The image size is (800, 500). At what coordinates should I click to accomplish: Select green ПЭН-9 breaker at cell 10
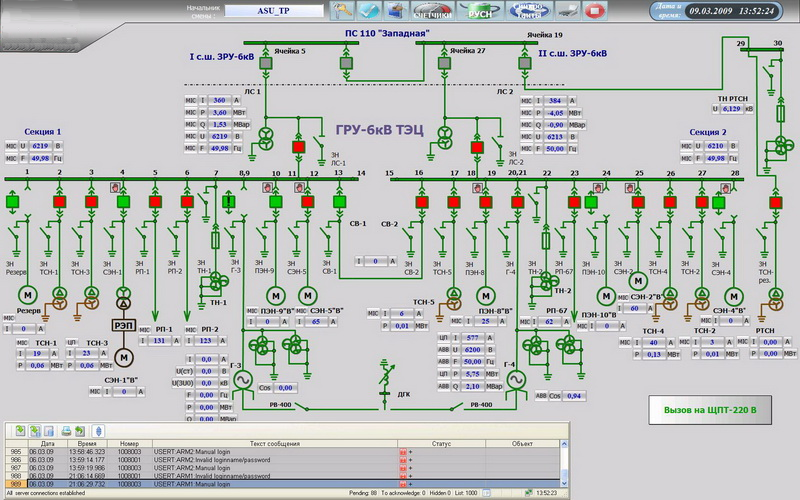click(x=276, y=202)
